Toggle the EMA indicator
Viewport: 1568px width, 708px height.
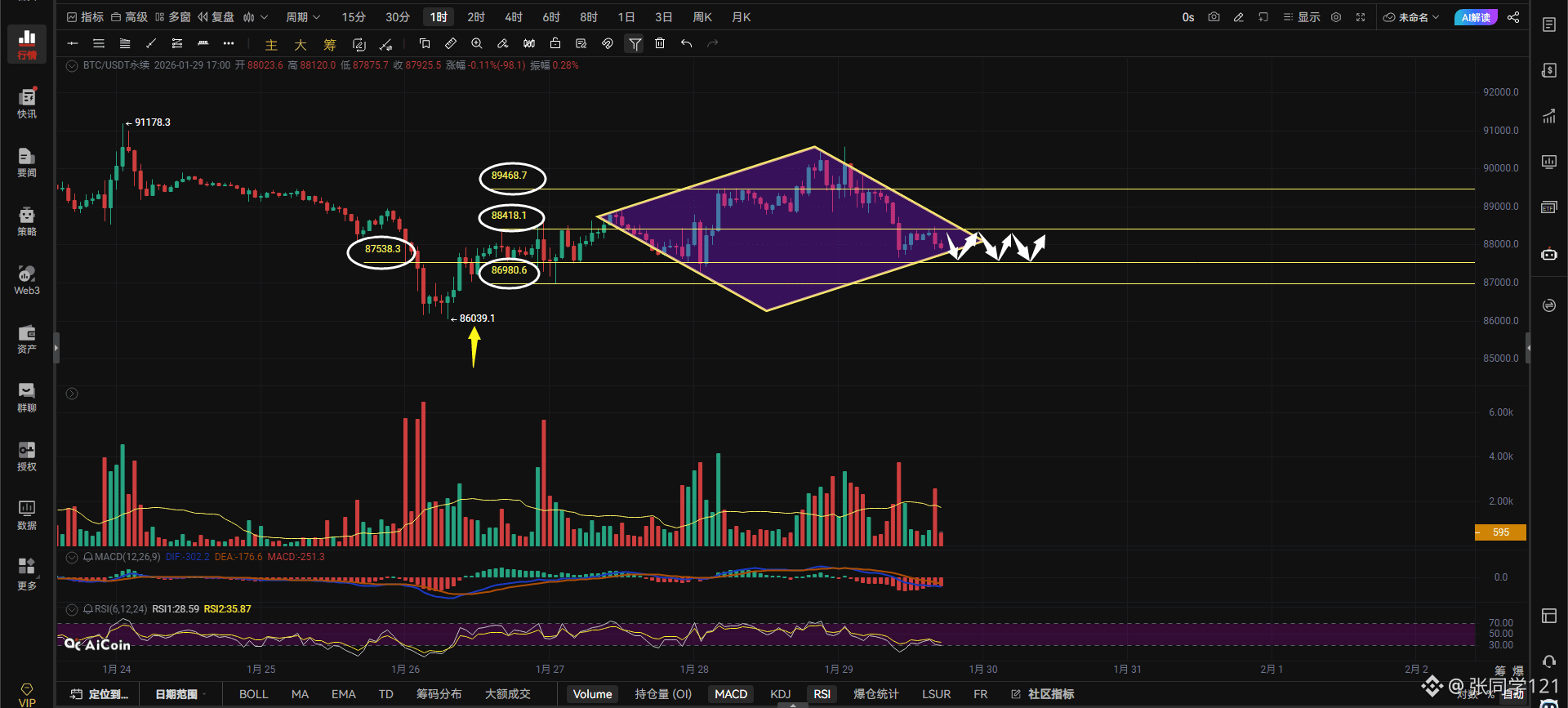[x=343, y=694]
